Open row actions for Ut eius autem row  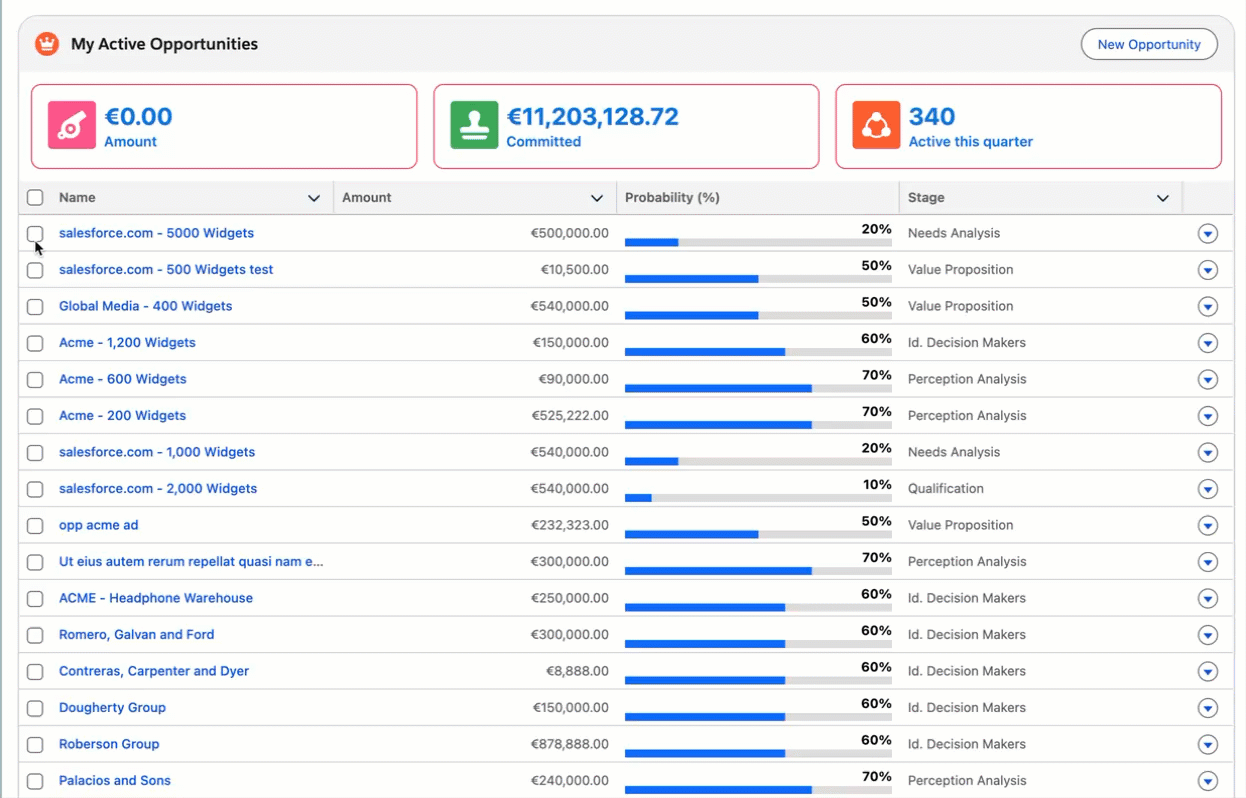click(x=1207, y=562)
